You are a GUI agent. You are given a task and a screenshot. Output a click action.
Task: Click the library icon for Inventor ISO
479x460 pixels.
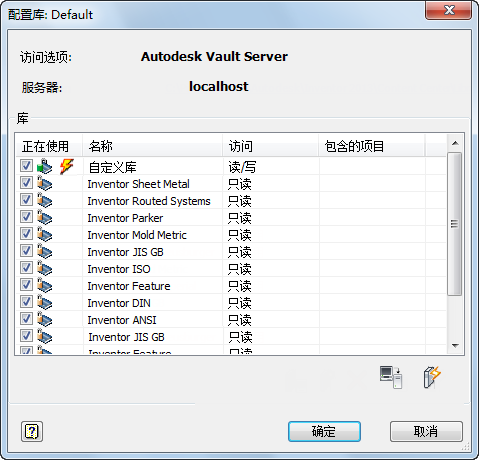(x=45, y=268)
